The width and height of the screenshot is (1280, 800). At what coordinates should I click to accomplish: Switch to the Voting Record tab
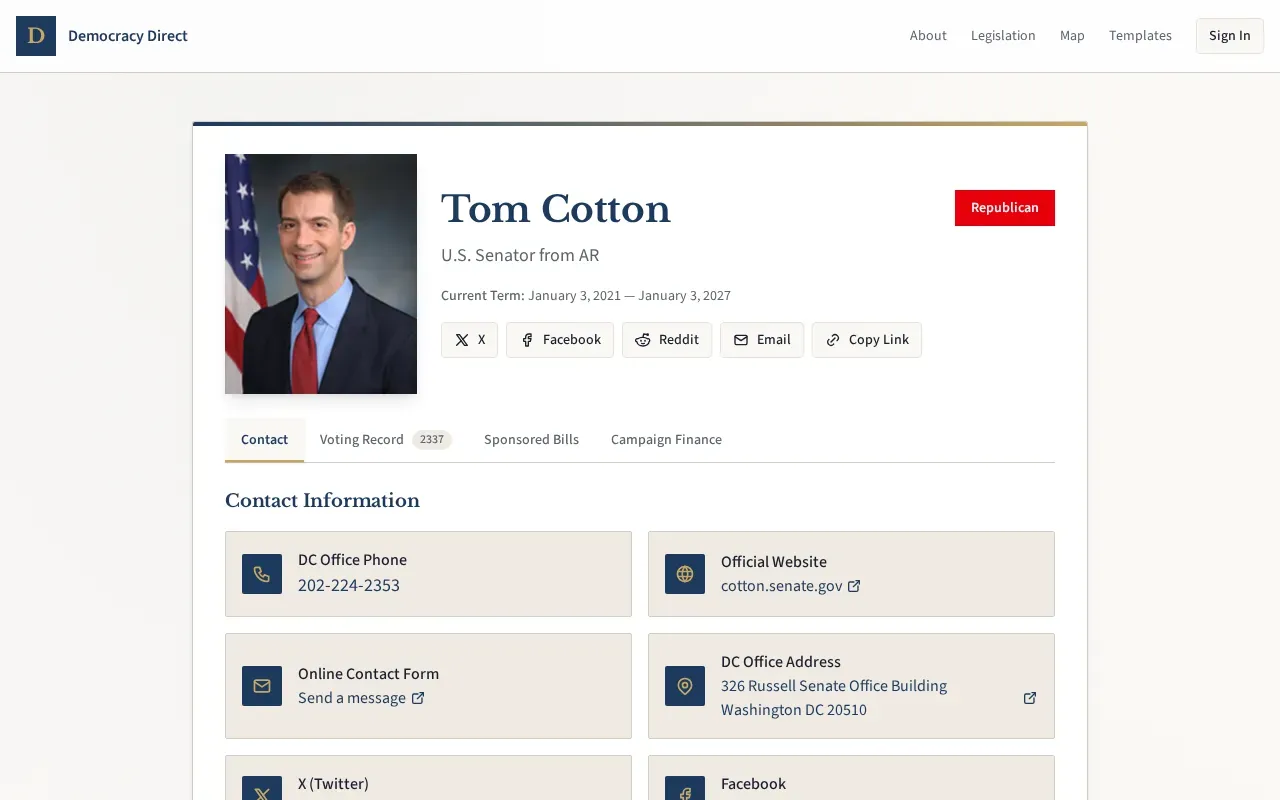tap(361, 439)
